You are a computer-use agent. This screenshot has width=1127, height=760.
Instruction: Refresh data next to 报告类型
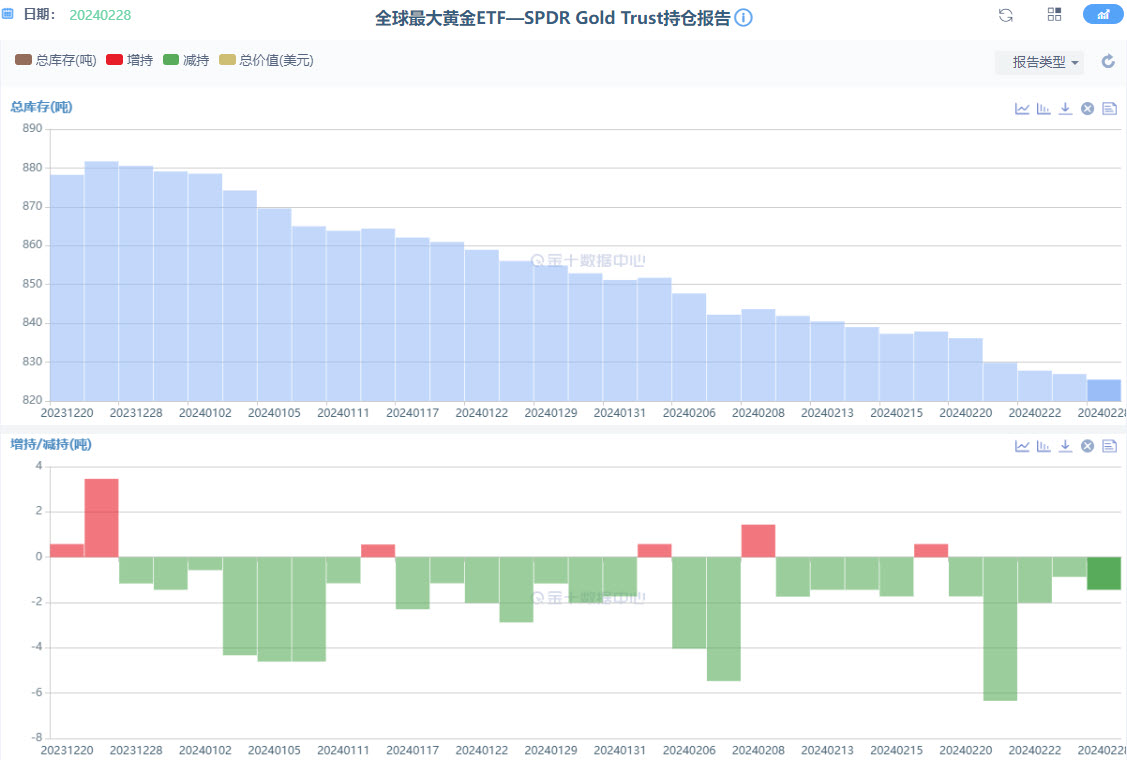click(1108, 61)
